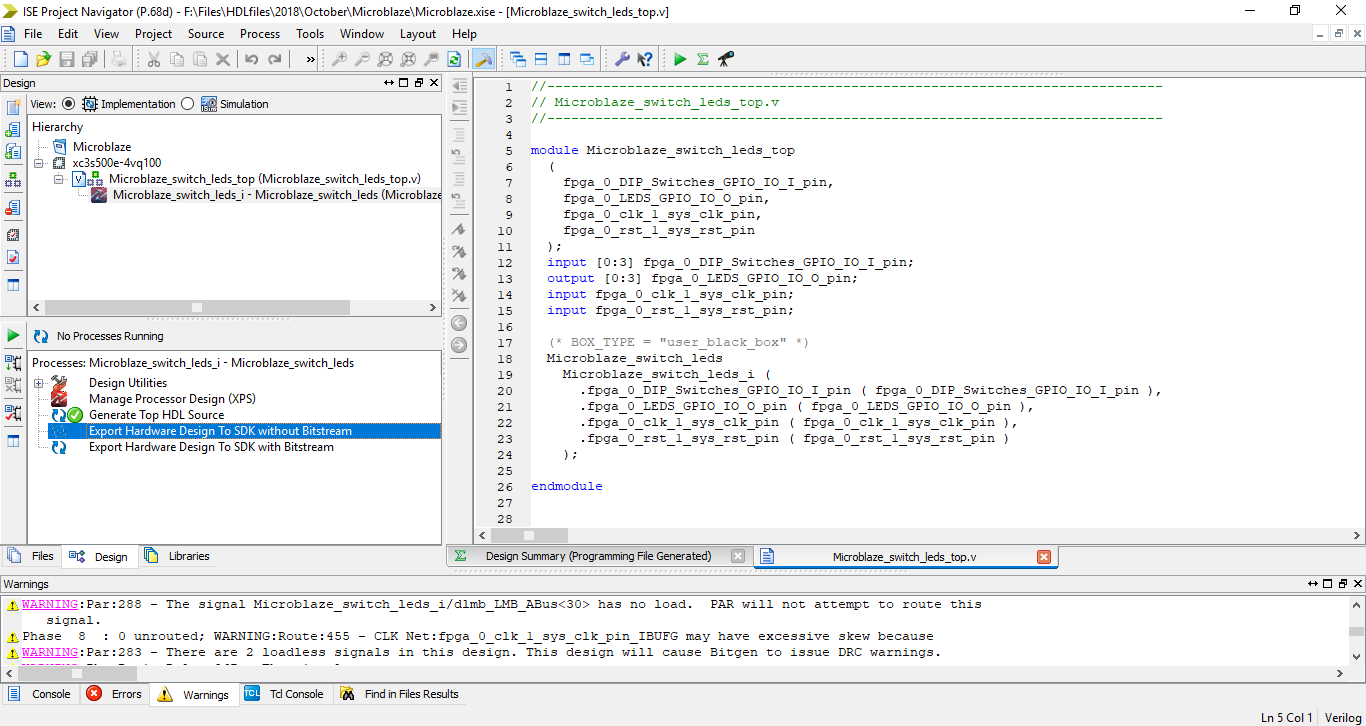
Task: Show more toolbar buttons via the chevron overflow
Action: click(310, 59)
